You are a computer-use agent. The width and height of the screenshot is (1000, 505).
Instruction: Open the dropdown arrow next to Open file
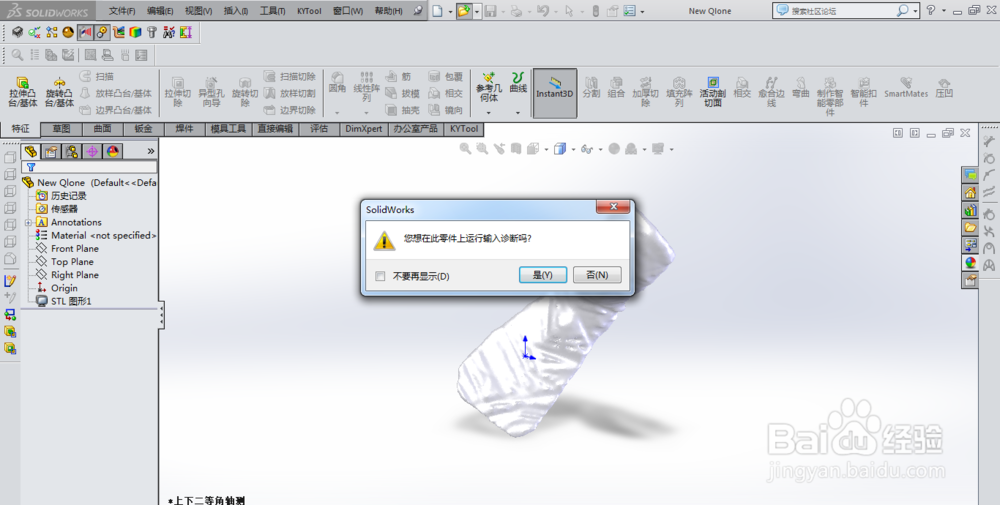[x=476, y=11]
